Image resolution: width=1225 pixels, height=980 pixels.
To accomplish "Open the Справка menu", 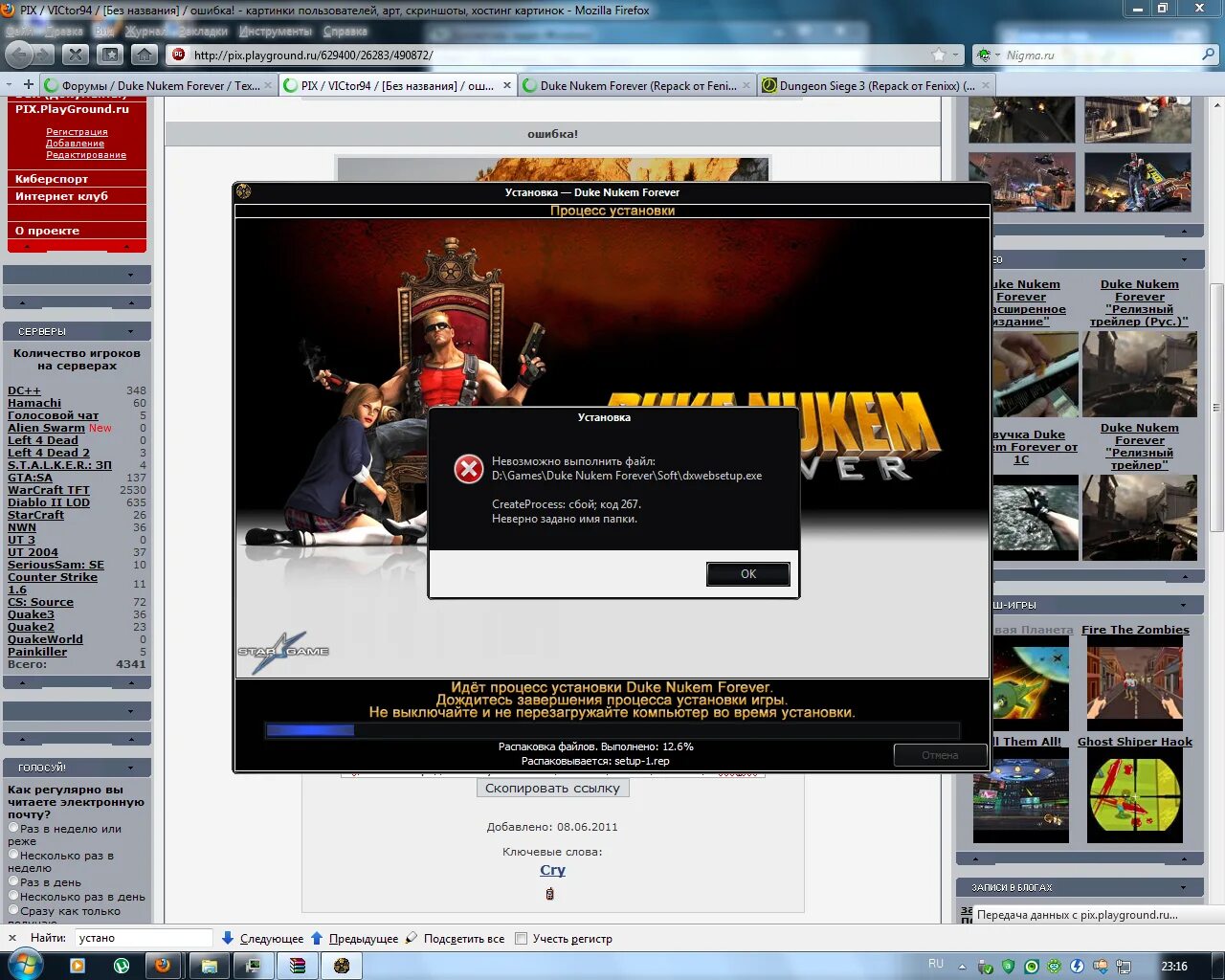I will [x=345, y=31].
